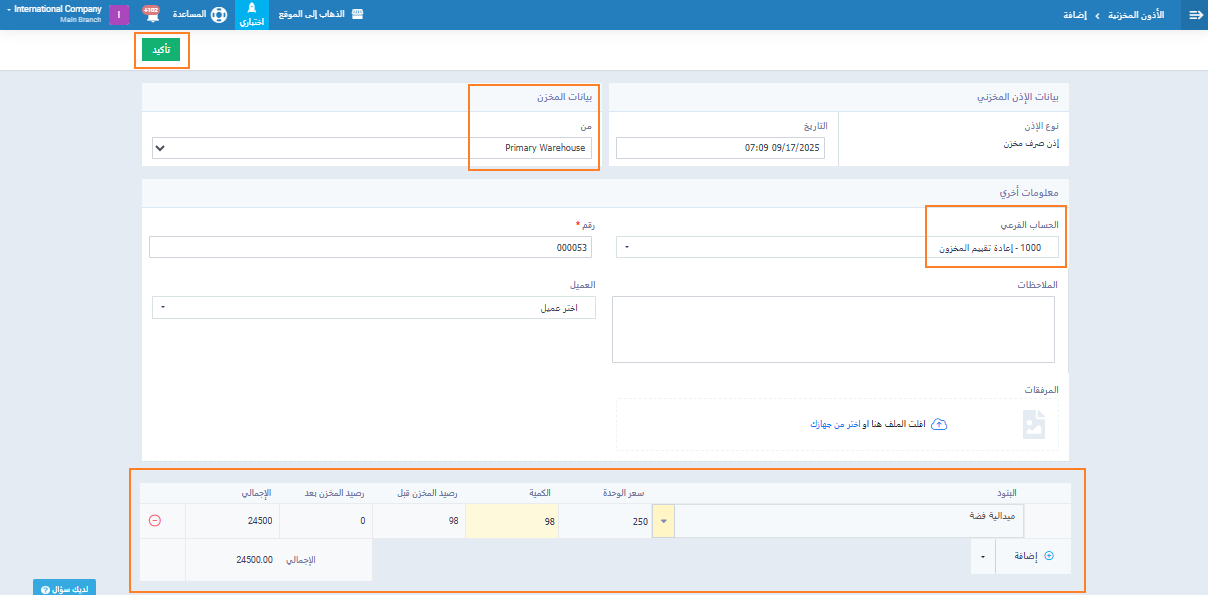Expand the customer selection dropdown
This screenshot has width=1208, height=595.
click(373, 308)
